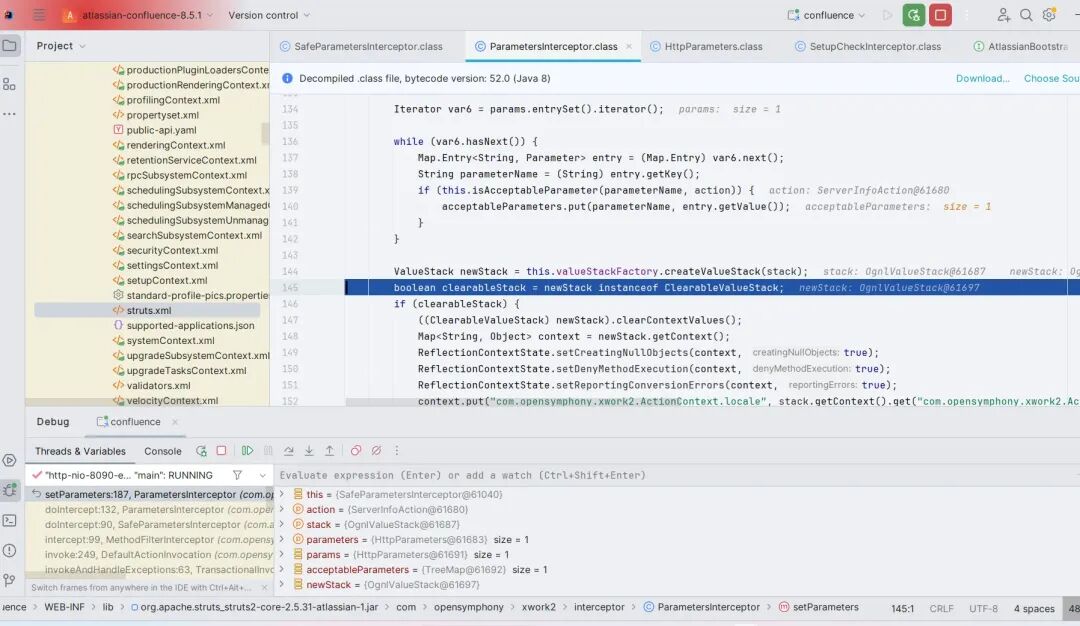Expand the 'stack' variable node
1080x626 pixels.
coord(281,524)
